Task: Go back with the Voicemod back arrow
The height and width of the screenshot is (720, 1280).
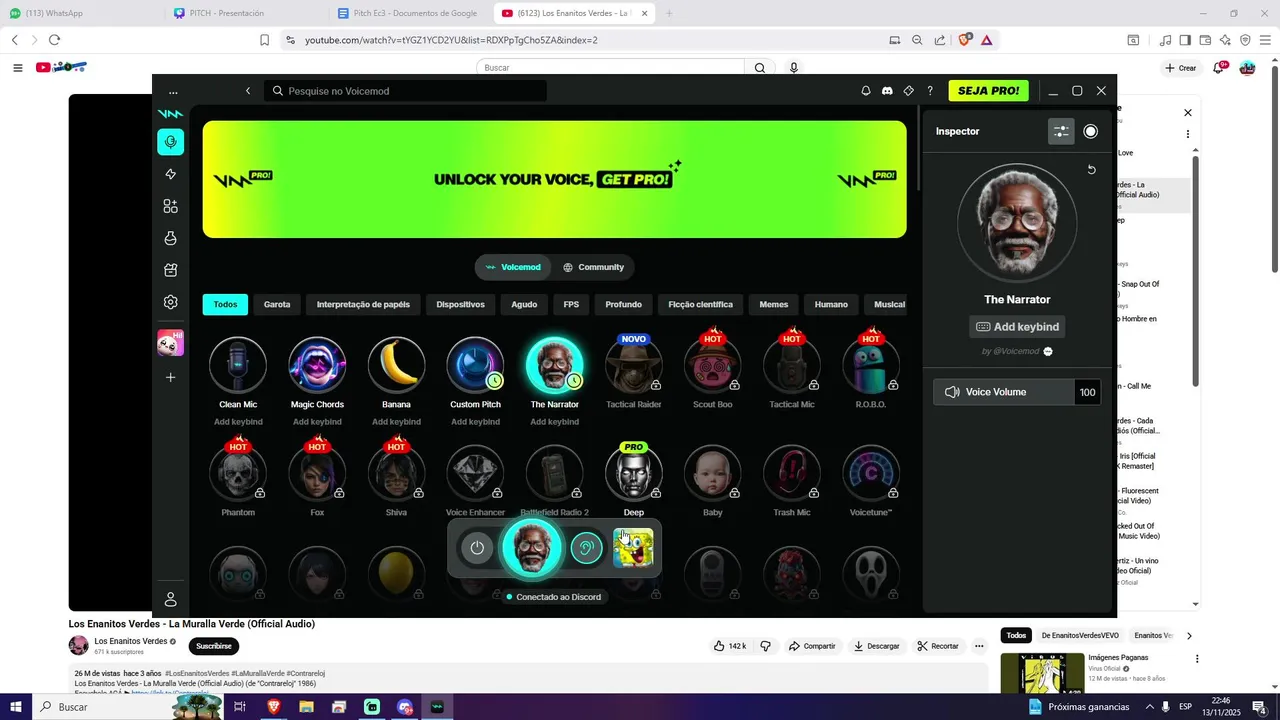Action: [248, 91]
